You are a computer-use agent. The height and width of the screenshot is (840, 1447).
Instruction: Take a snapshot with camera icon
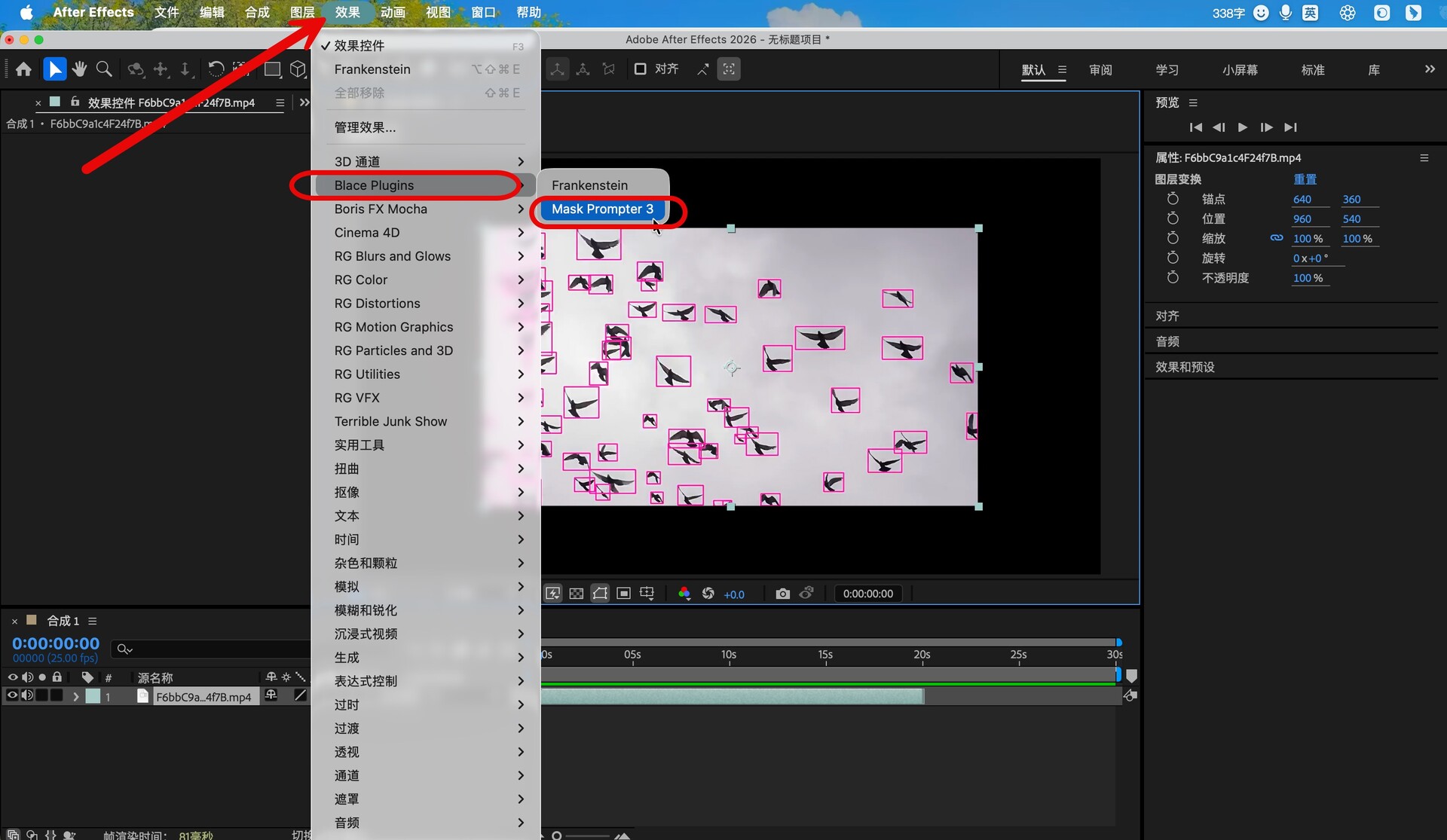(782, 594)
